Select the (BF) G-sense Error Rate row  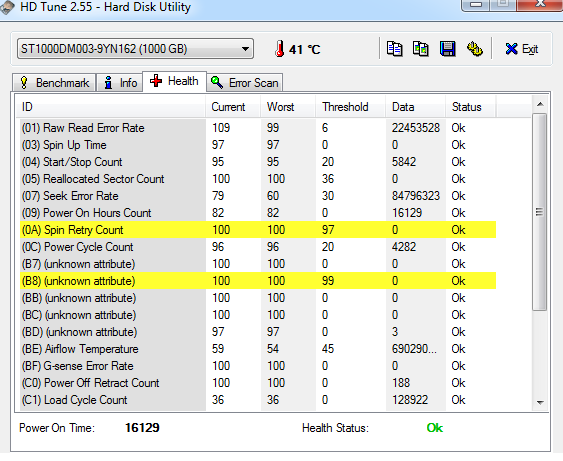coord(258,366)
